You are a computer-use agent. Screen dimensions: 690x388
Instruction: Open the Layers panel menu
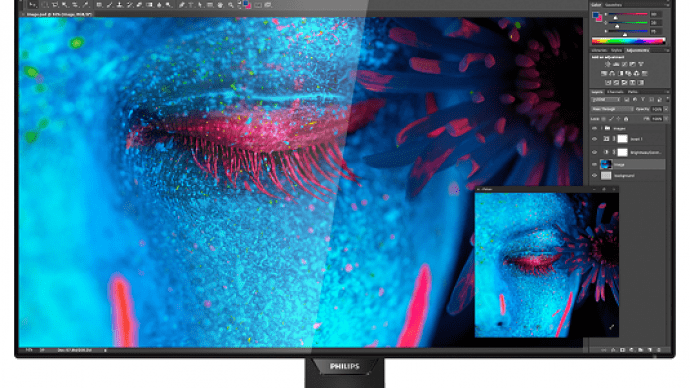(x=668, y=92)
